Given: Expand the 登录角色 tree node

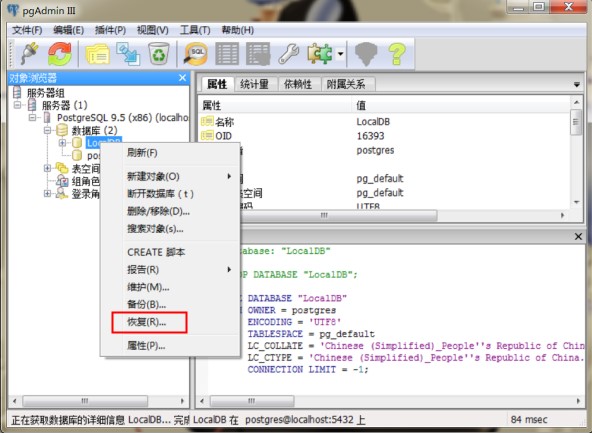Looking at the screenshot, I should tap(47, 194).
